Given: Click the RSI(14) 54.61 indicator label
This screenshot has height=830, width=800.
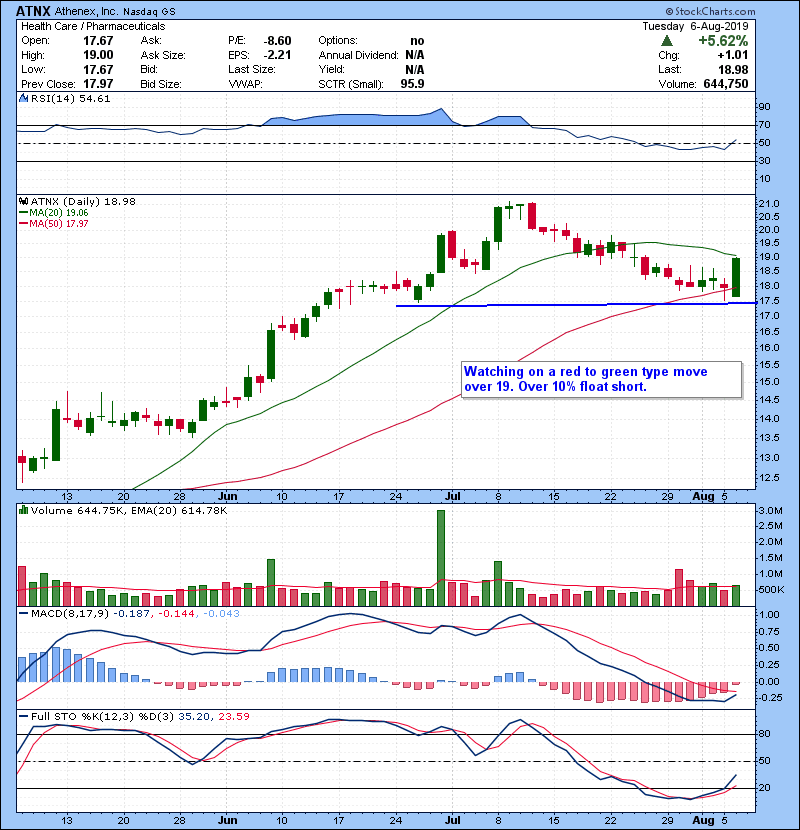Looking at the screenshot, I should click(x=70, y=98).
